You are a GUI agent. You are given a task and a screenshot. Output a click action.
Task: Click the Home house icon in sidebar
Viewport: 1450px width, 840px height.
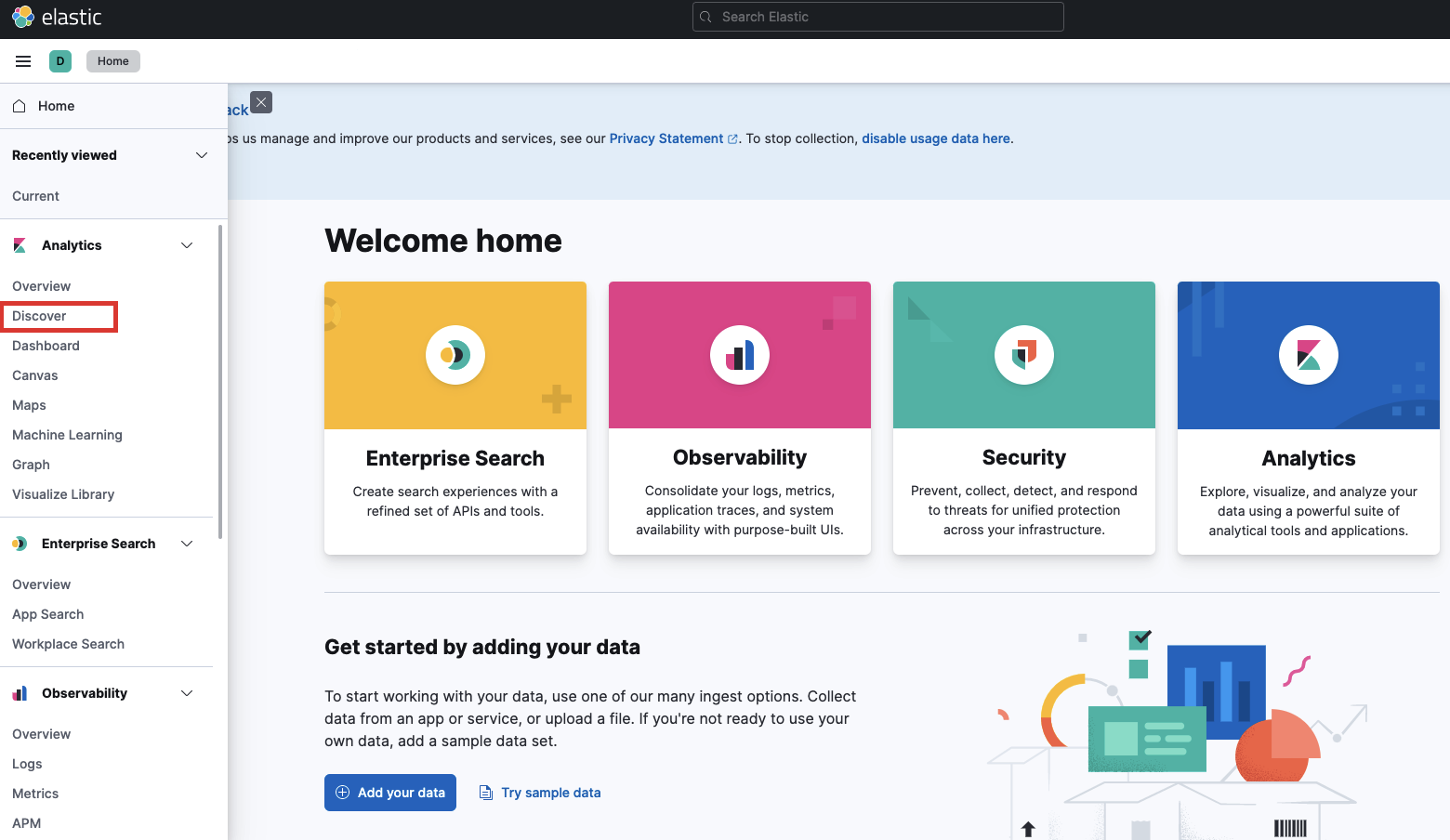[x=19, y=106]
